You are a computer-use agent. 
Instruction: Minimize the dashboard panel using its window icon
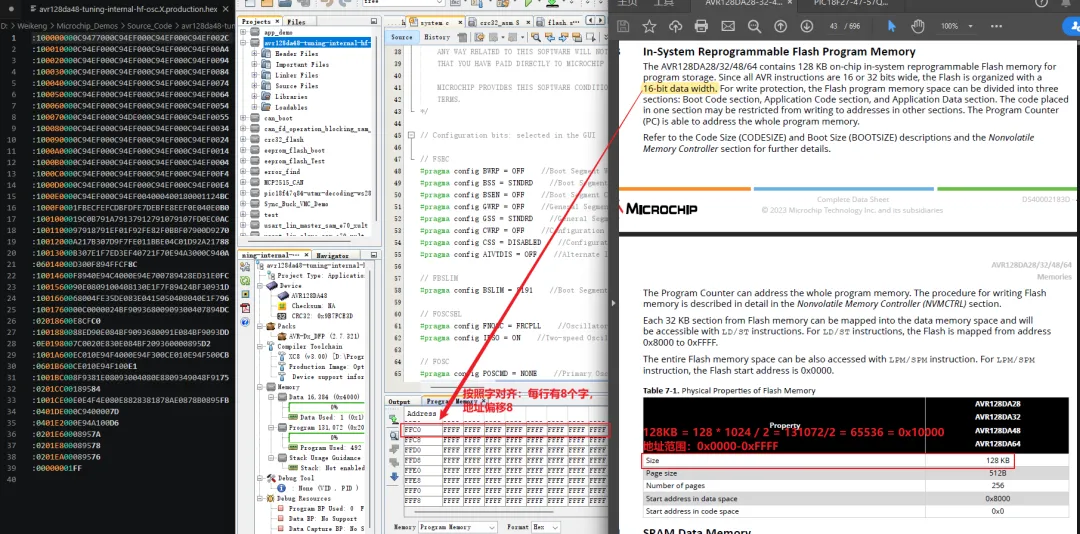(x=376, y=255)
